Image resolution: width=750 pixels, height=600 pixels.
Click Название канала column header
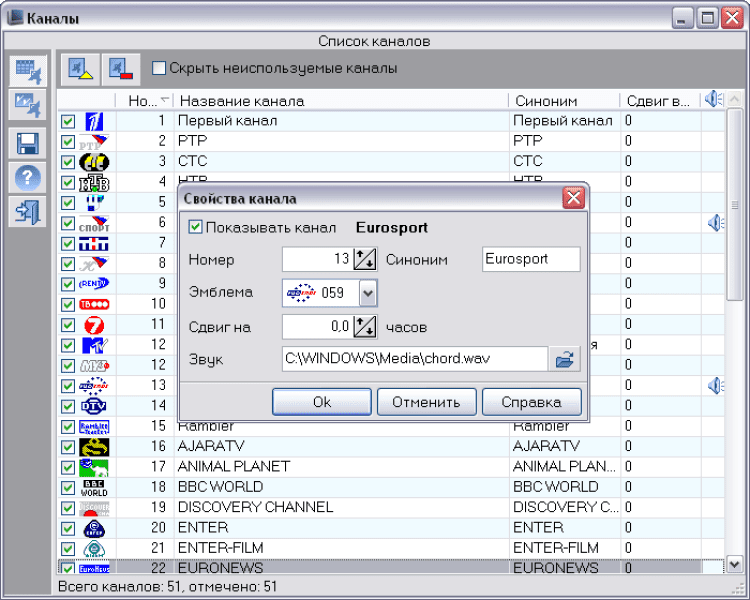coord(341,101)
